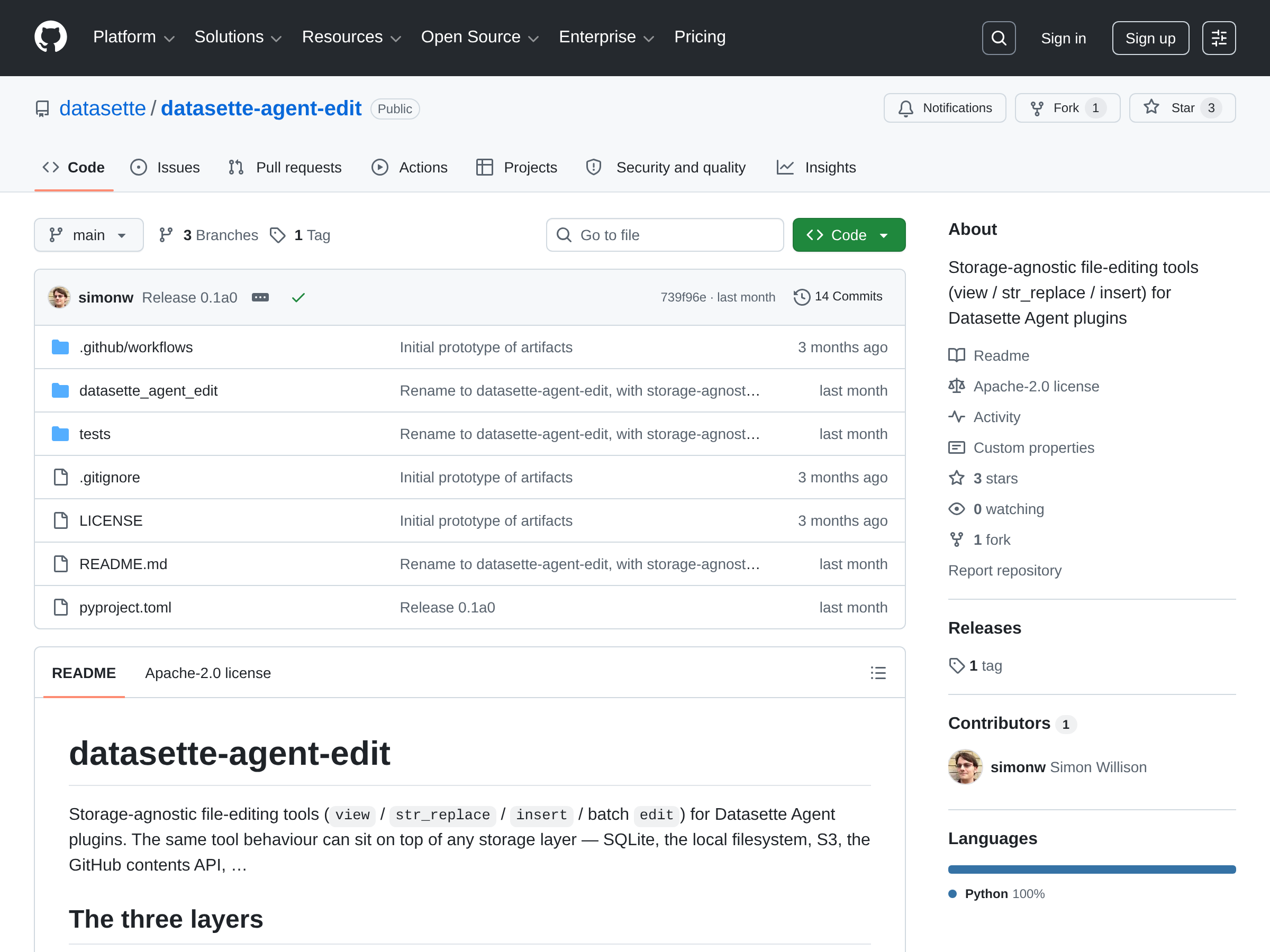The width and height of the screenshot is (1270, 952).
Task: Open Security and quality tab
Action: [x=666, y=167]
